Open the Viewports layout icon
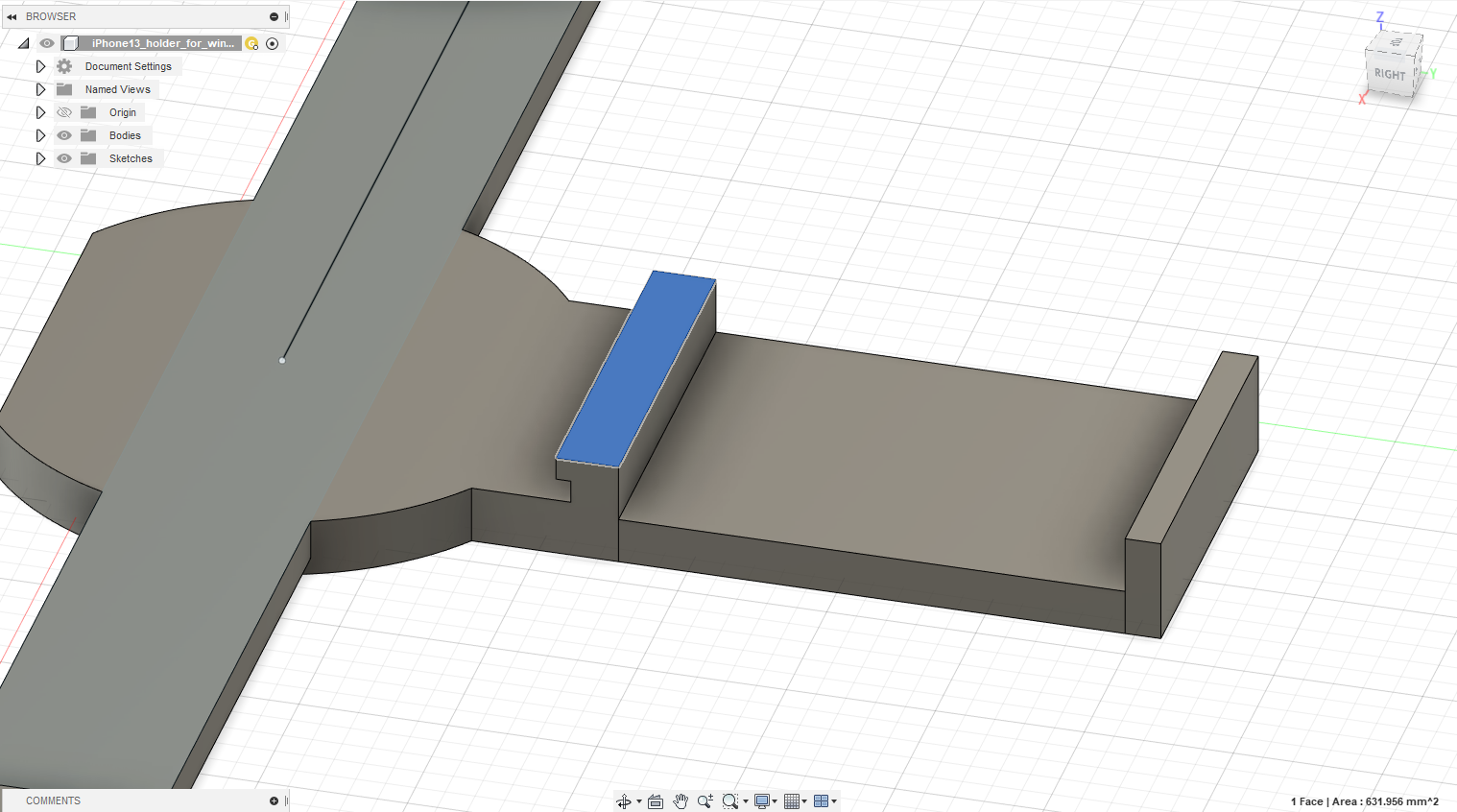Image resolution: width=1457 pixels, height=812 pixels. point(821,801)
